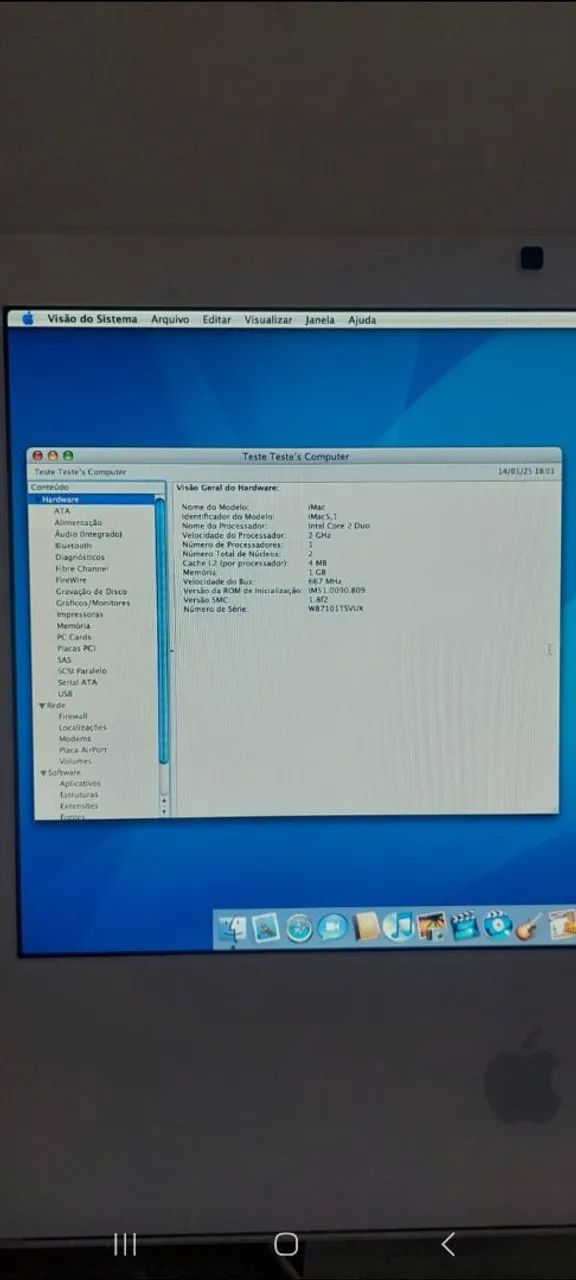Click the Conteúdo column header
This screenshot has height=1280, width=576.
click(x=98, y=487)
